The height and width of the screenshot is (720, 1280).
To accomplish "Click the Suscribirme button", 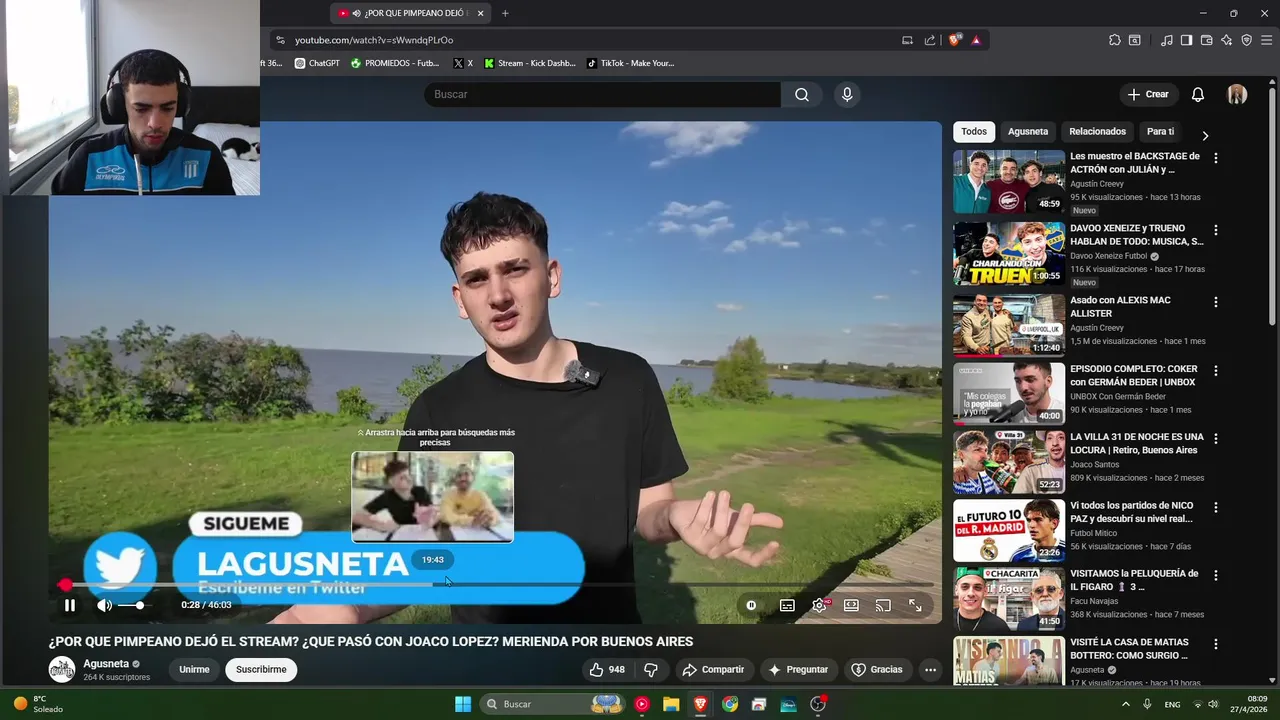I will (x=261, y=670).
